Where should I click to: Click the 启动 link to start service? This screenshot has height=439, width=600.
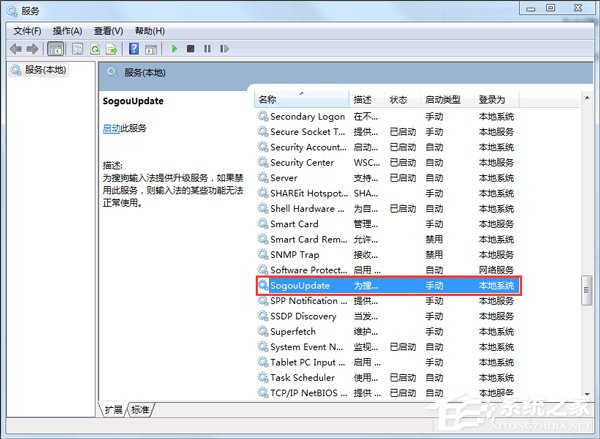click(x=111, y=128)
